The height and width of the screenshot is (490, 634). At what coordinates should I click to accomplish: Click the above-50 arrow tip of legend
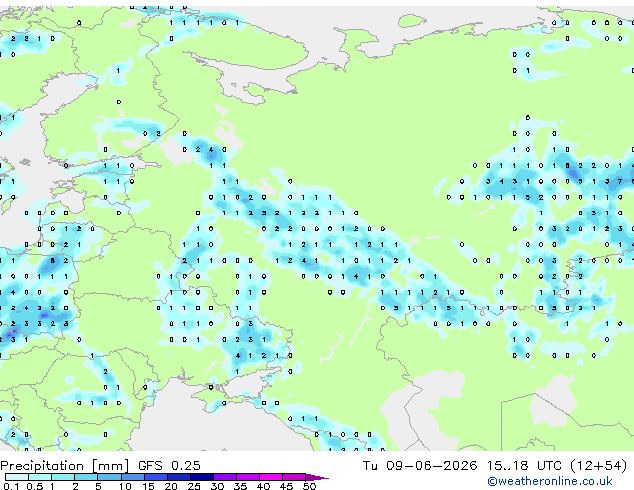click(x=317, y=477)
